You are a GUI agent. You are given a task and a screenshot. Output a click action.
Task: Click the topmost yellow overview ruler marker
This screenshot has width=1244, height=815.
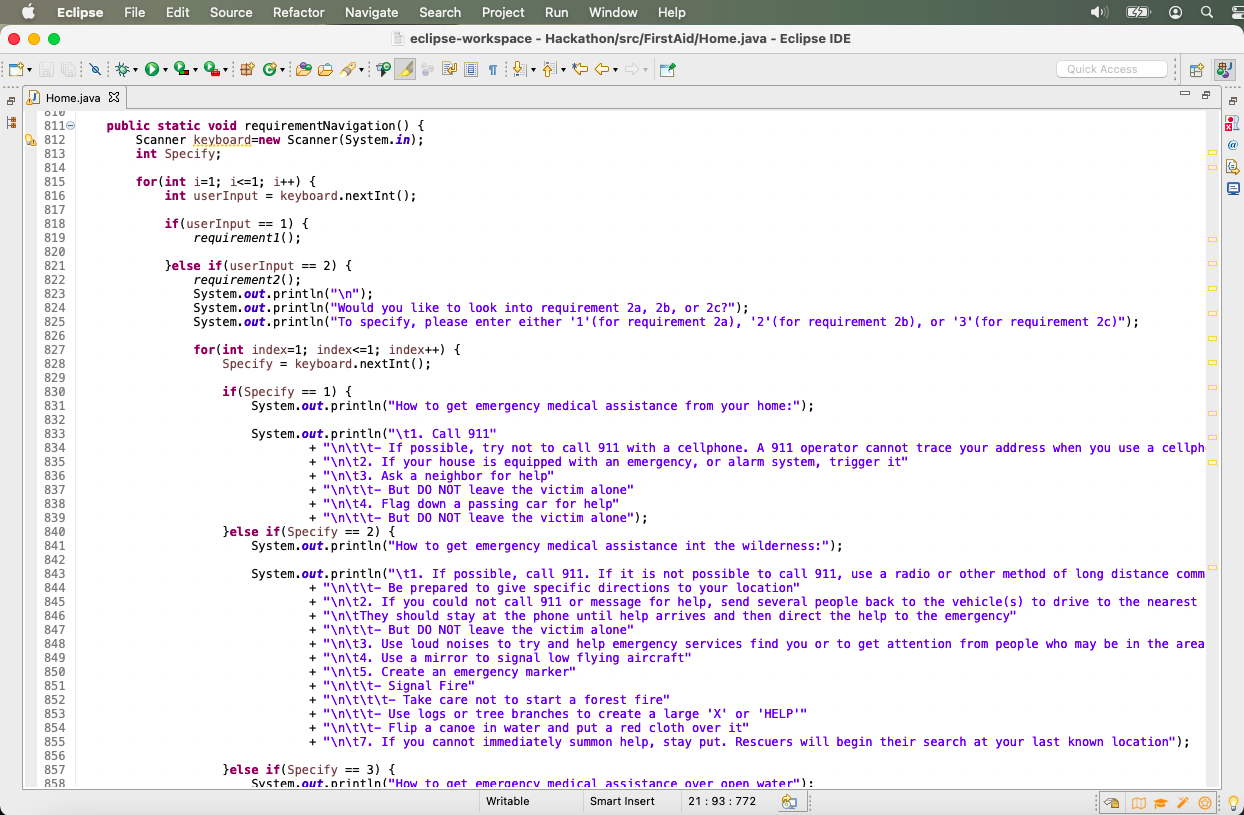click(1212, 152)
